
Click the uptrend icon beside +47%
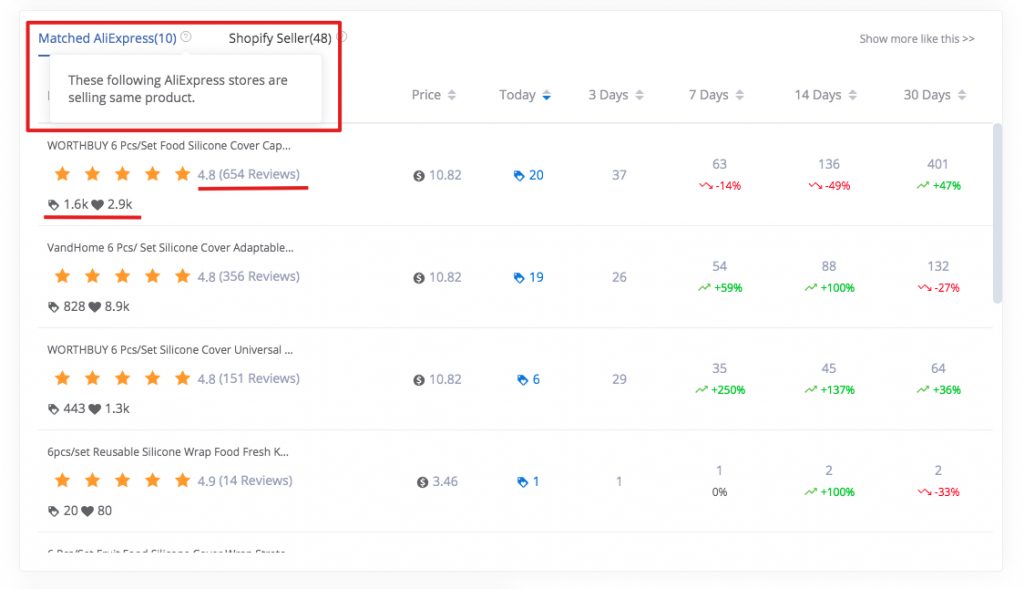[x=923, y=185]
